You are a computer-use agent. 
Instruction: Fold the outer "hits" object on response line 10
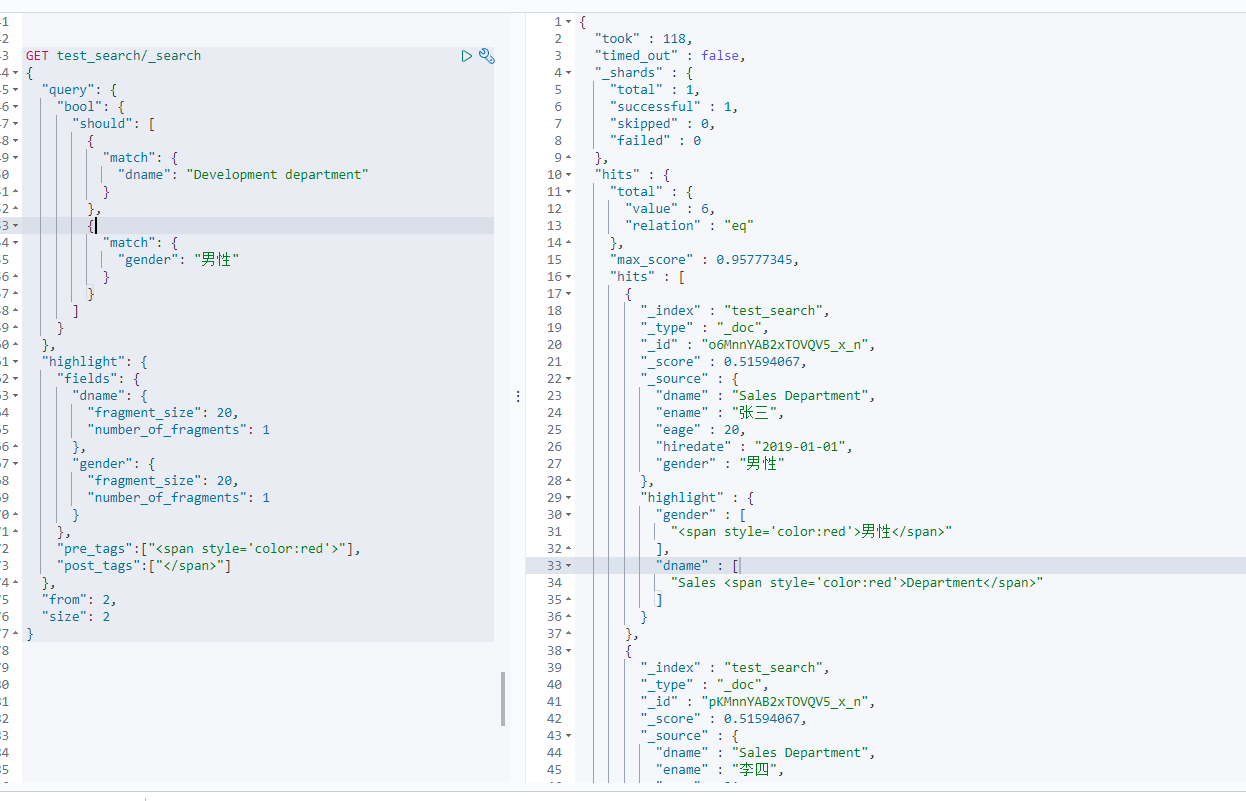pyautogui.click(x=569, y=174)
